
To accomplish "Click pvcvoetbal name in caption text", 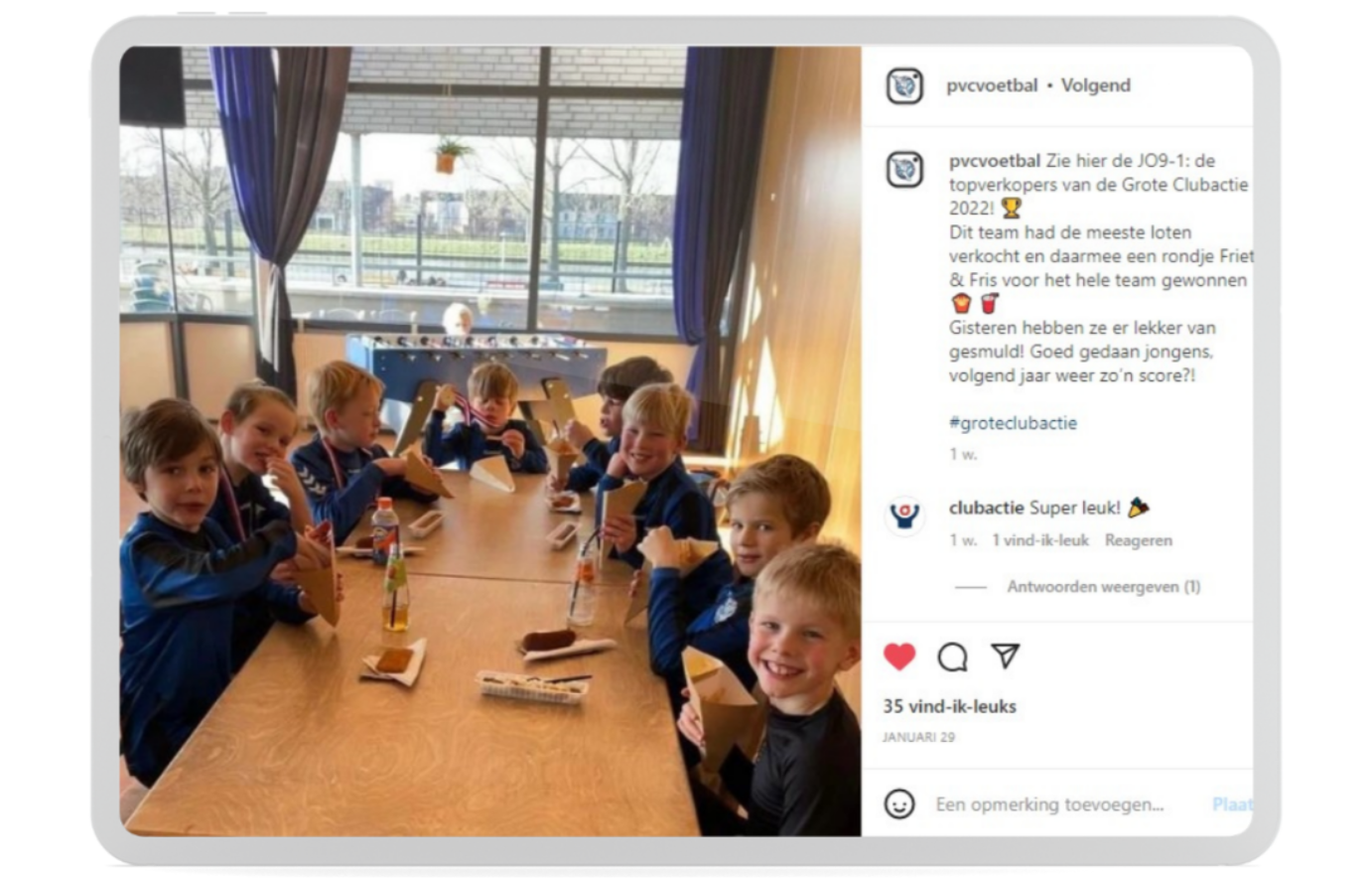I will (x=995, y=161).
